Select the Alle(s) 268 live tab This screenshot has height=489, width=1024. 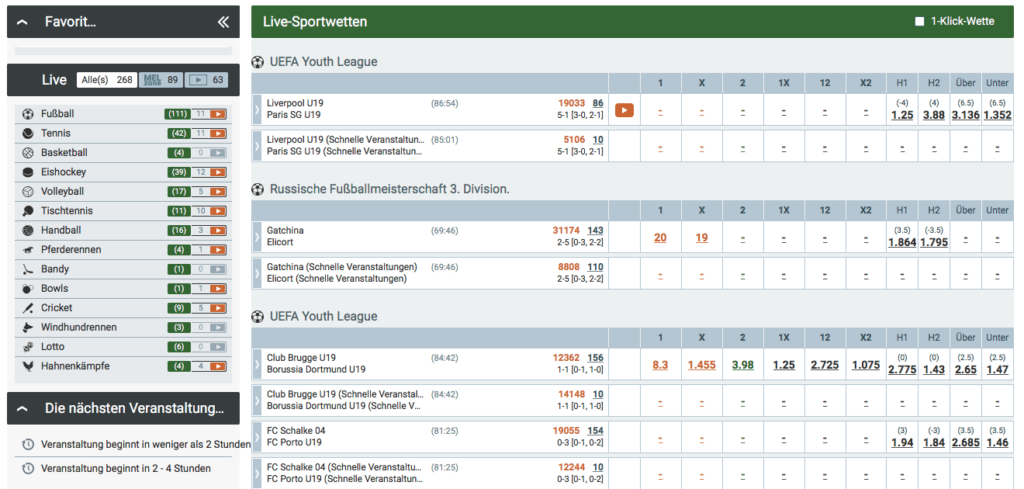[107, 80]
